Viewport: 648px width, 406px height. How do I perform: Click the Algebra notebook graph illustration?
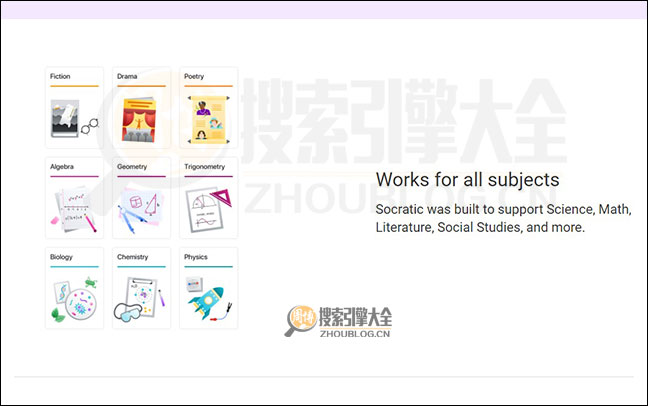coord(74,210)
